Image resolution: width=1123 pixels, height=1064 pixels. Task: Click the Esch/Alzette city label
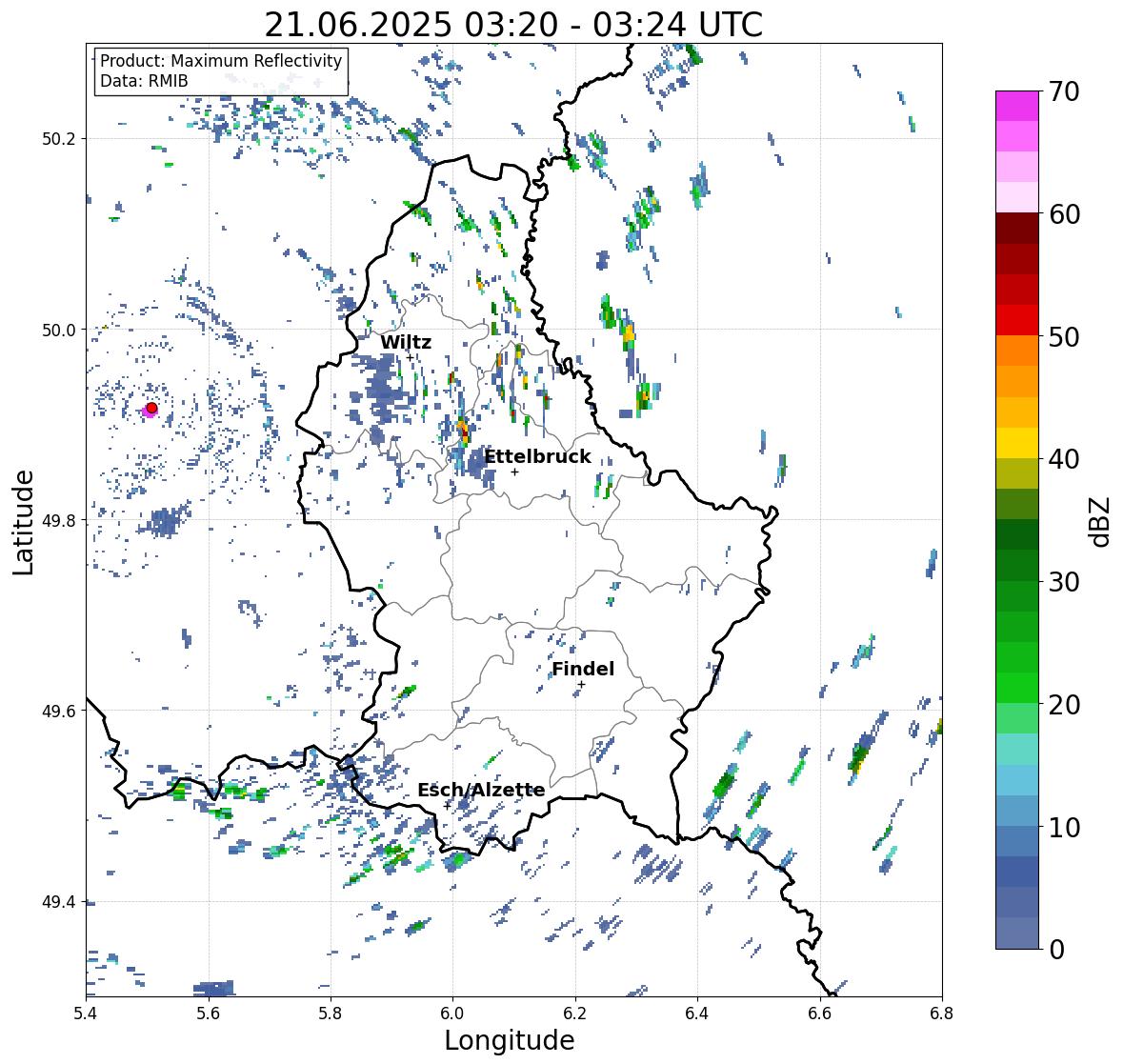coord(481,790)
